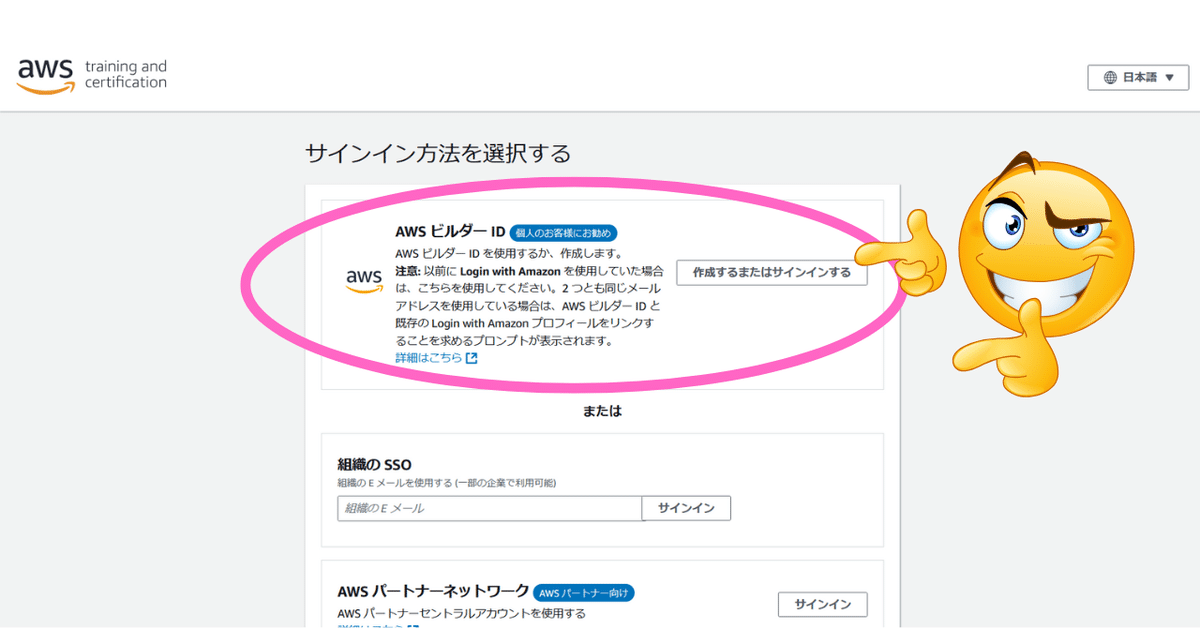Click the AWS パートナーネットワーク heading

pyautogui.click(x=433, y=592)
